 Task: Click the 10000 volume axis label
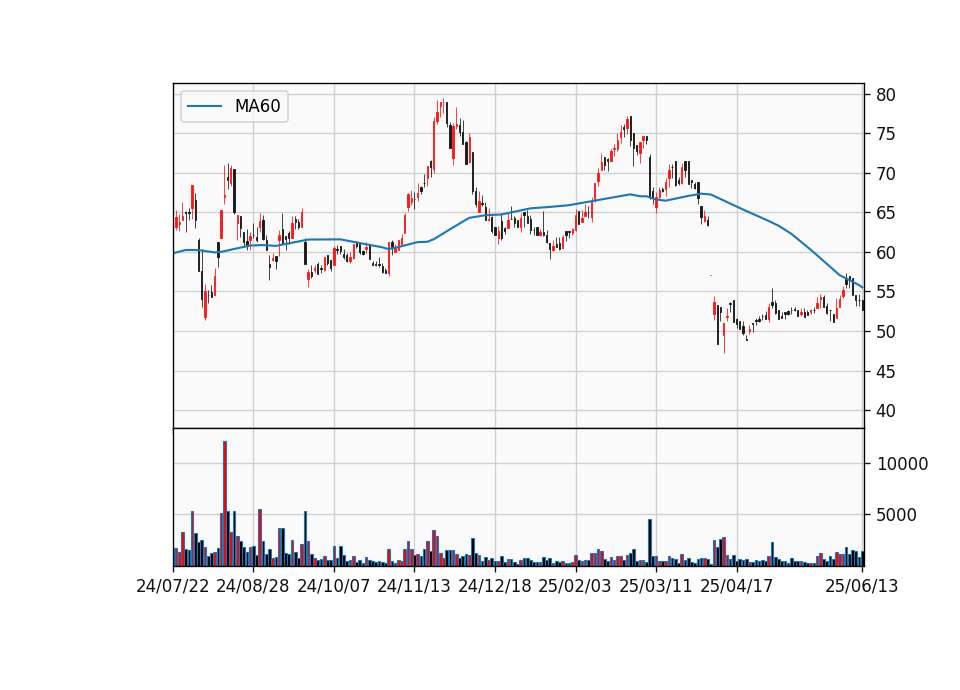coord(902,464)
